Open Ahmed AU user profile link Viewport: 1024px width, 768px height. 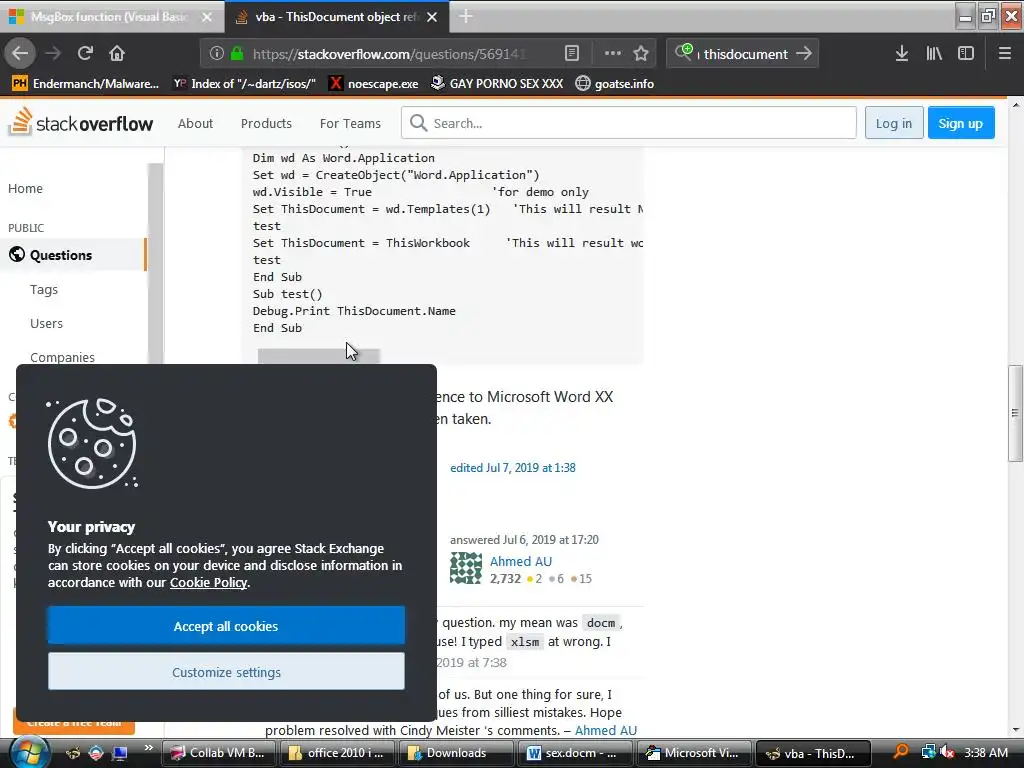coord(520,562)
